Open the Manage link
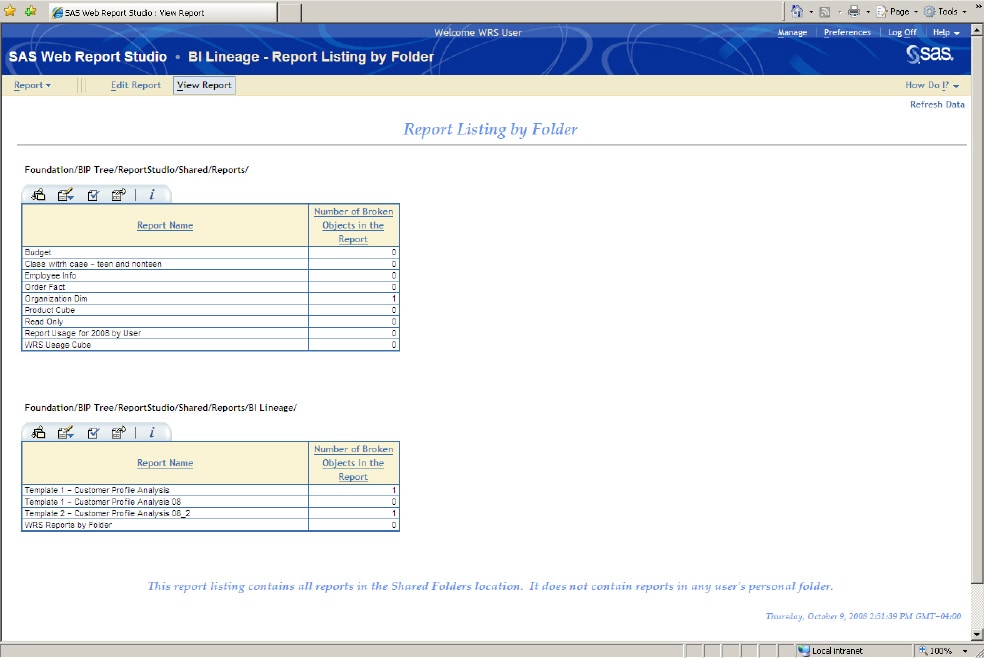 [792, 32]
